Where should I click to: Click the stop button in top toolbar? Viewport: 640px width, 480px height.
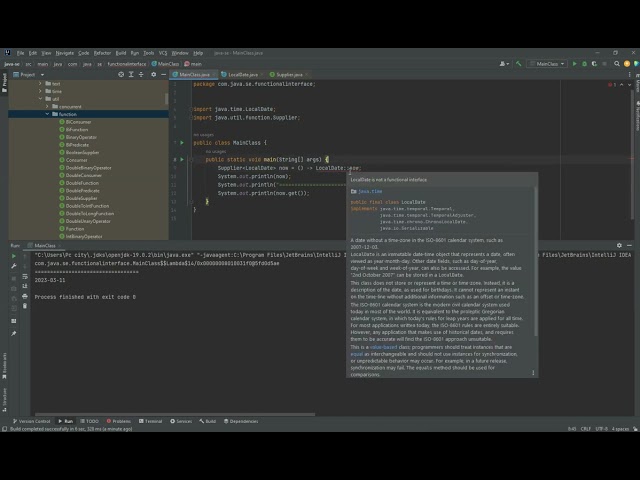604,64
